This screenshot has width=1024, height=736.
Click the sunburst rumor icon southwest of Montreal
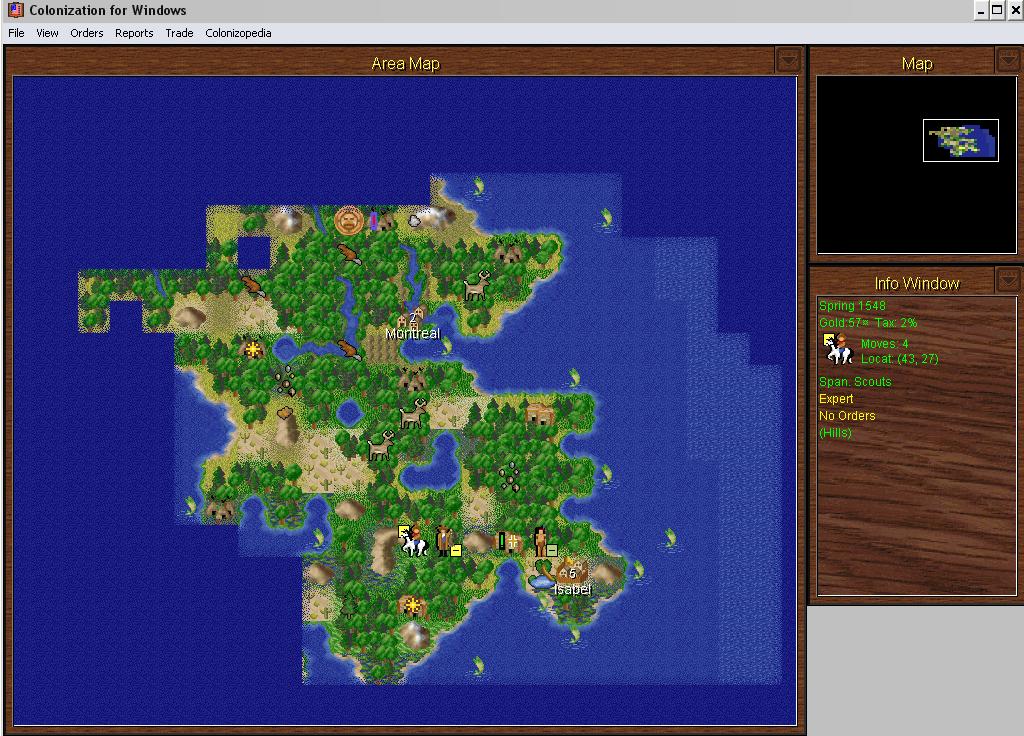[253, 349]
